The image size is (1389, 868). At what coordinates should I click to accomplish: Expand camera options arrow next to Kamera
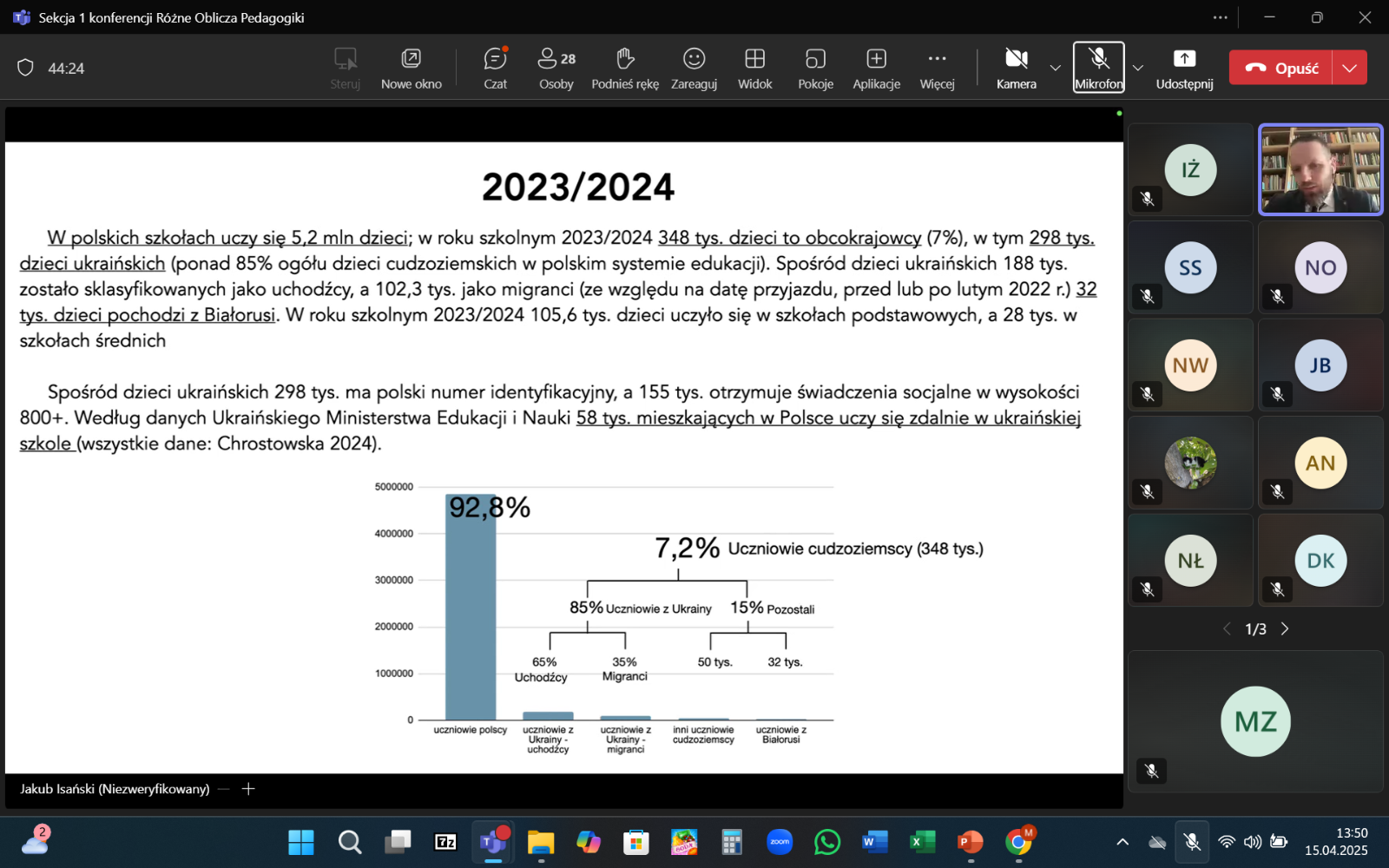coord(1056,68)
